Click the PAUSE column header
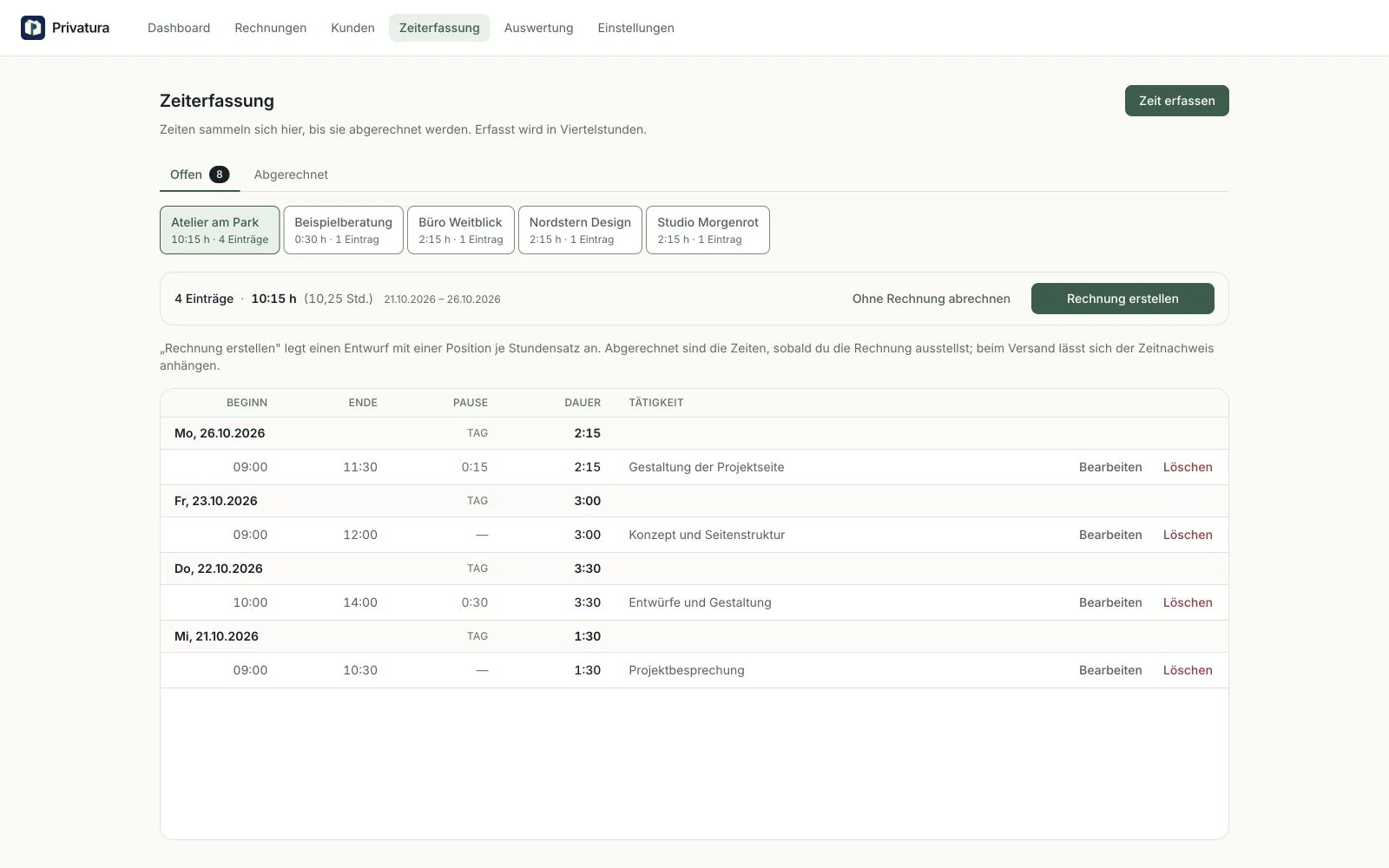Image resolution: width=1389 pixels, height=868 pixels. coord(471,403)
